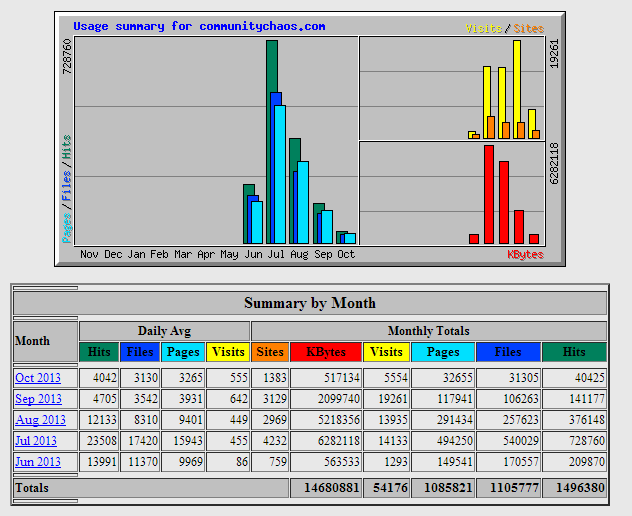
Task: Click the chart title for communitychaos.com
Action: (199, 27)
